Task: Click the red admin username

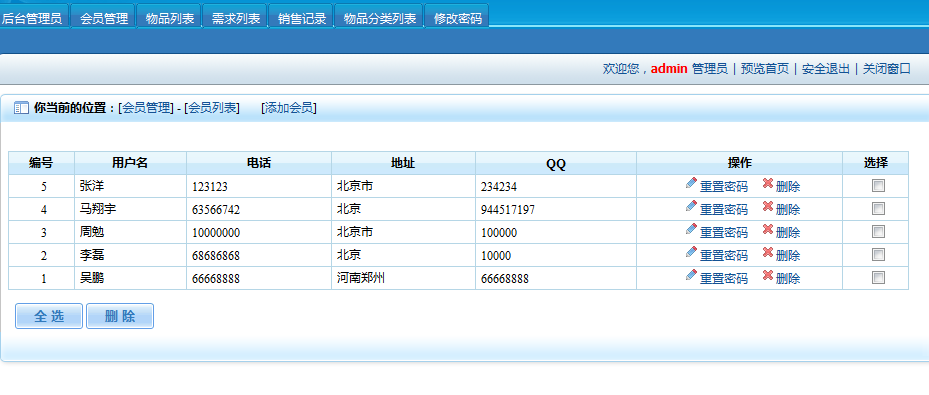Action: coord(669,69)
